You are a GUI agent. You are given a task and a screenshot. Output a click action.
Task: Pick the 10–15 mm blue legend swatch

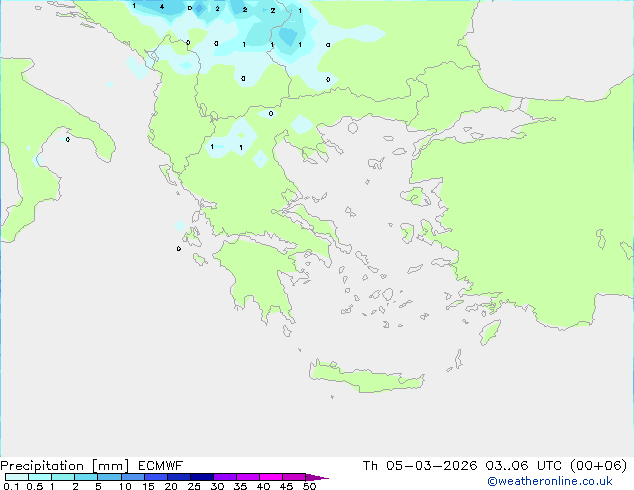click(x=133, y=477)
